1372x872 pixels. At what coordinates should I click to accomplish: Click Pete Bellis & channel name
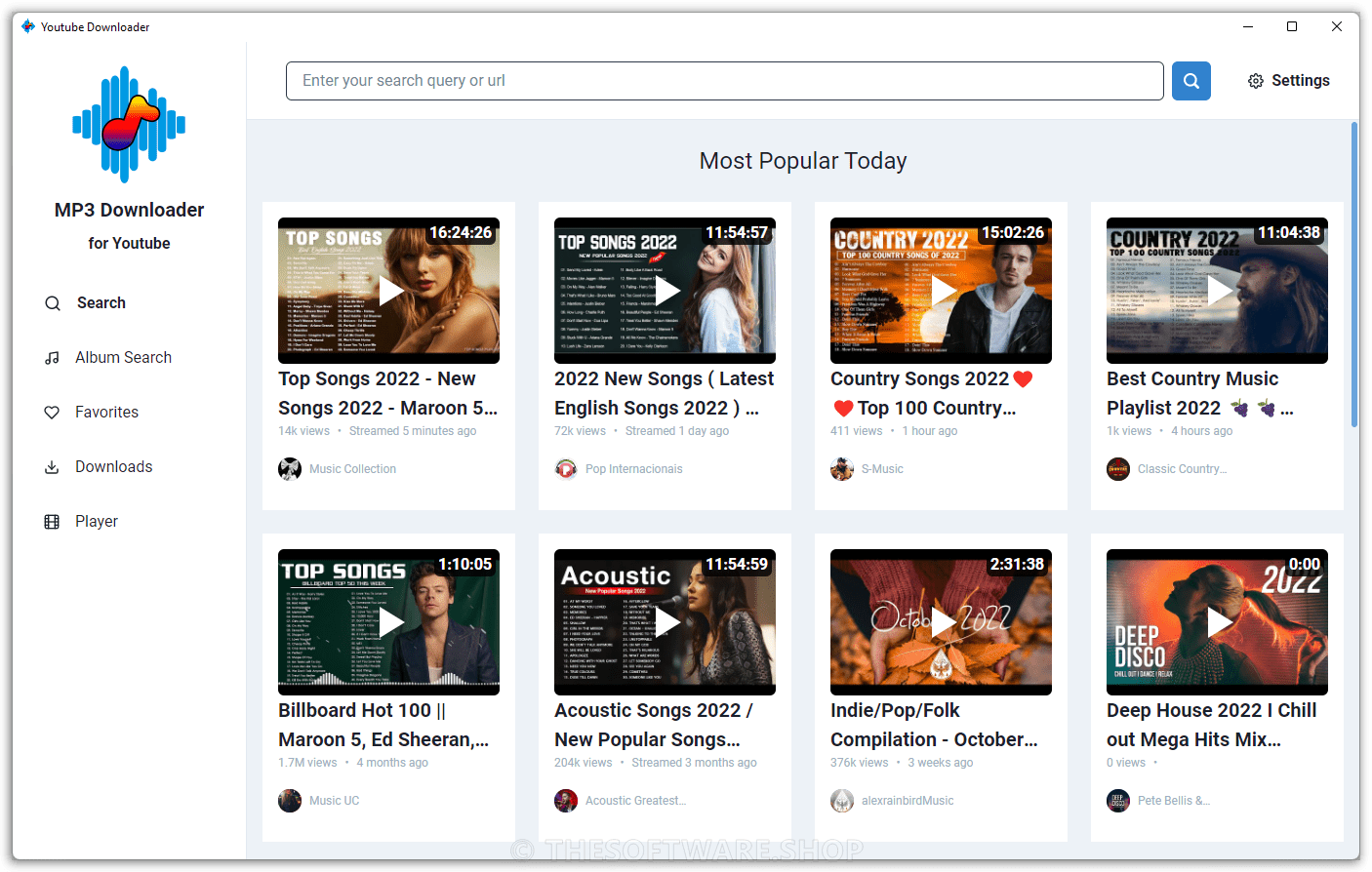click(x=1174, y=801)
